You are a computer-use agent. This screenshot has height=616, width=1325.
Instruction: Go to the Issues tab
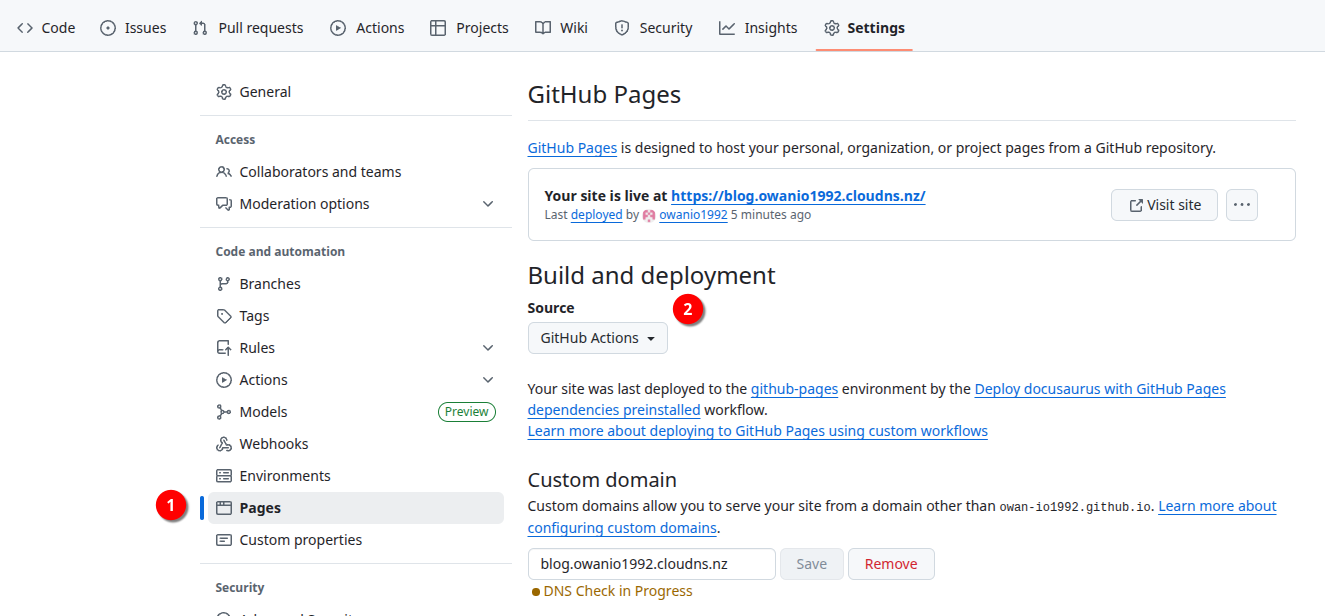134,28
